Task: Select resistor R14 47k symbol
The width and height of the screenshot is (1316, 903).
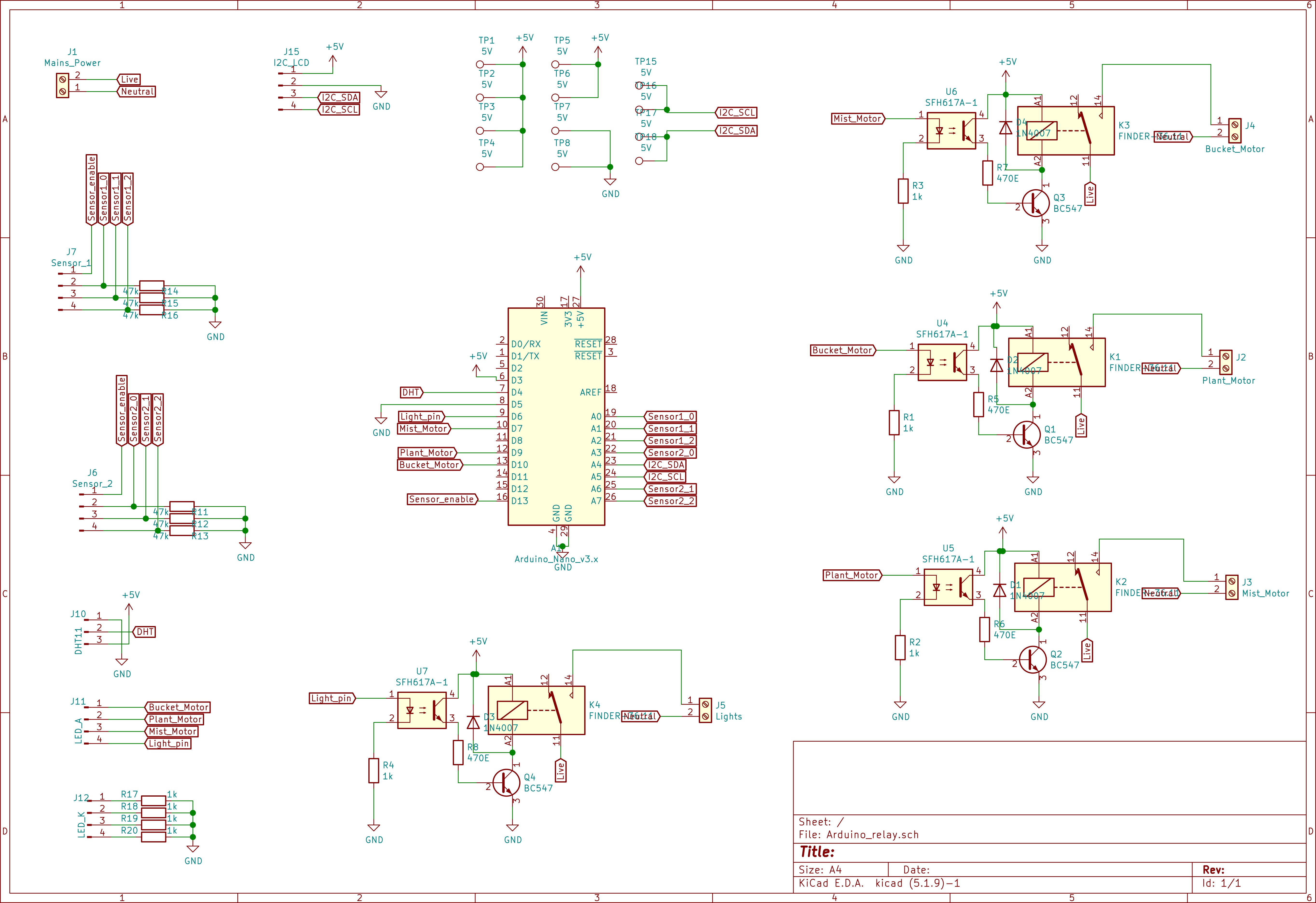Action: click(x=152, y=286)
